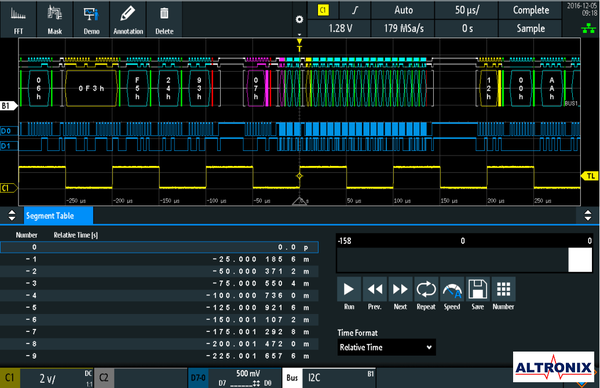Click the segment history slider bar
The image size is (600, 388).
click(x=465, y=260)
